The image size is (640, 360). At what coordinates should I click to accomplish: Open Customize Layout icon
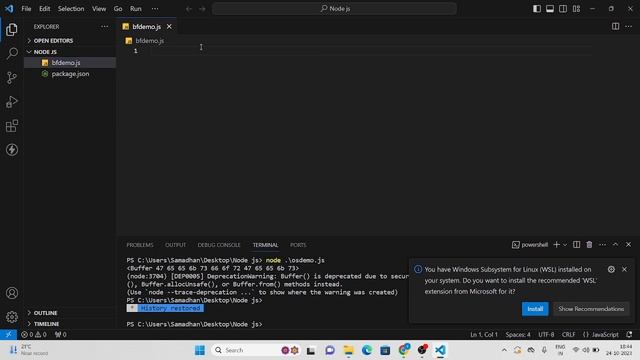pyautogui.click(x=576, y=9)
